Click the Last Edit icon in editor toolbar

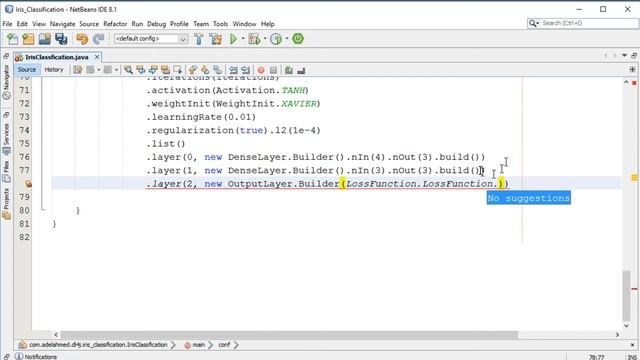(78, 70)
